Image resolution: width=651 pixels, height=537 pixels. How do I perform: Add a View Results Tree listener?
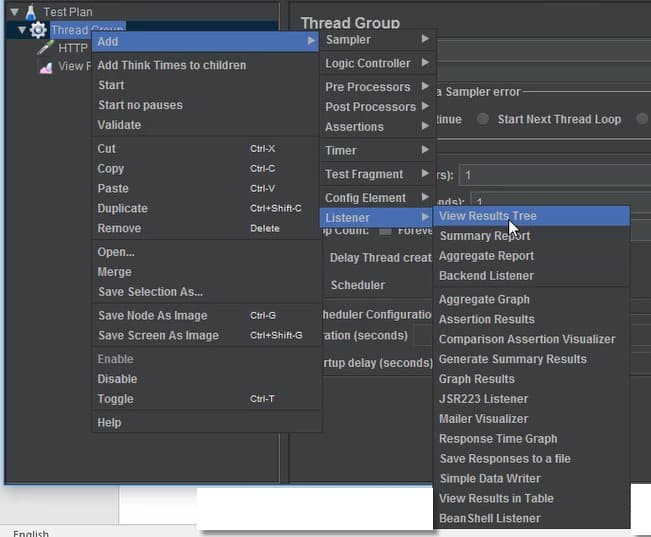(x=531, y=216)
